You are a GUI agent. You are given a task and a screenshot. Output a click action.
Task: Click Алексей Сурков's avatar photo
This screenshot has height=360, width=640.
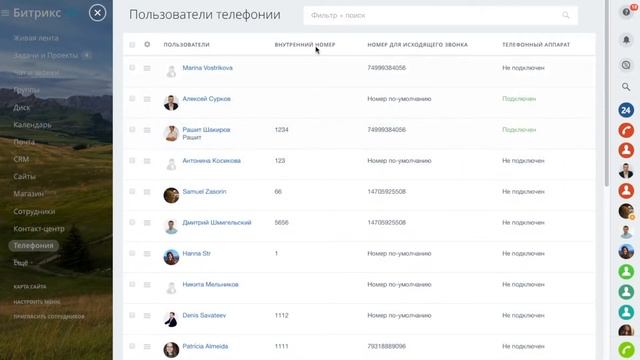pos(171,102)
